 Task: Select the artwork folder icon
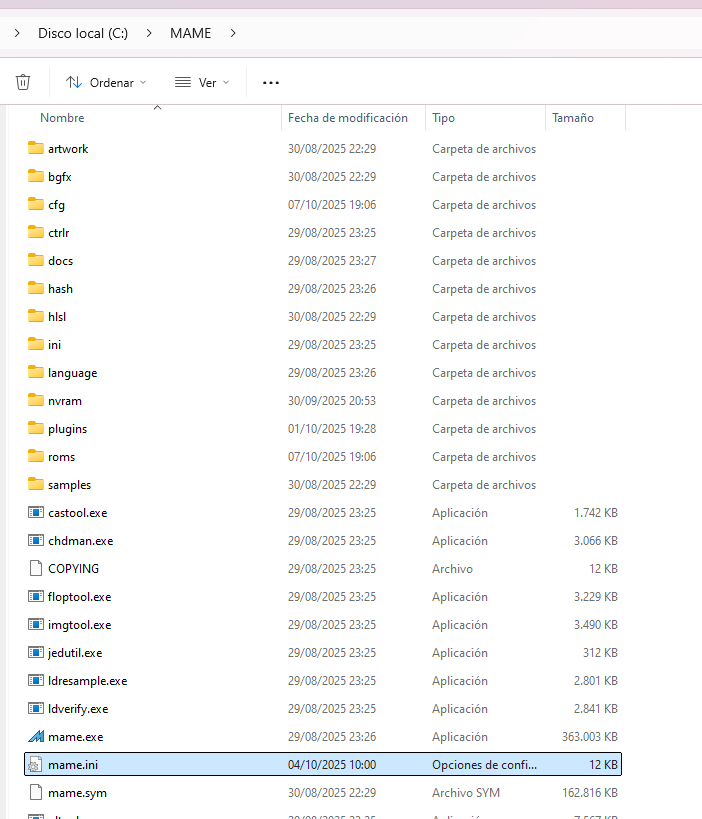(x=36, y=149)
